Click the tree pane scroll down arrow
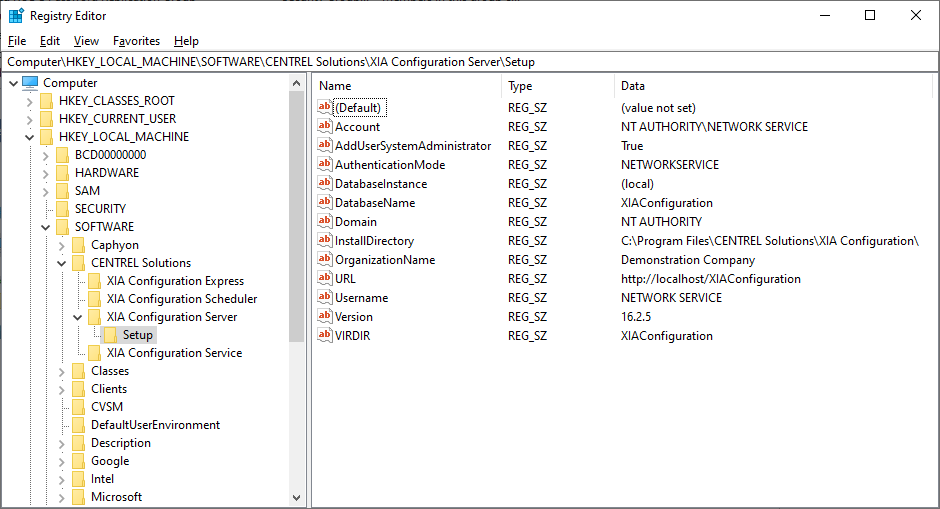Viewport: 940px width, 509px height. (296, 498)
